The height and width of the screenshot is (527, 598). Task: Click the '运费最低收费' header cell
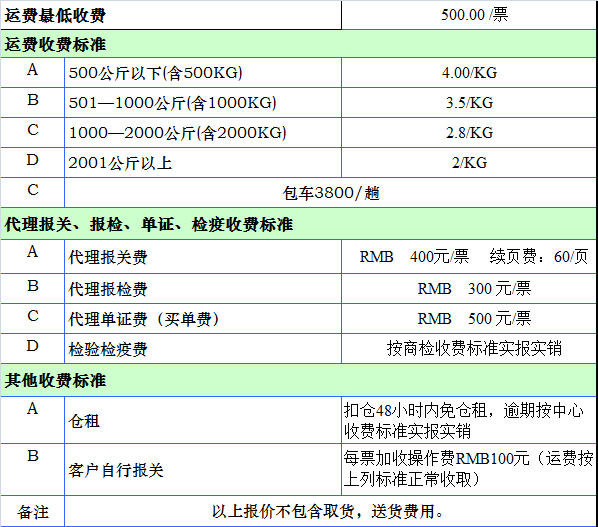tap(171, 15)
